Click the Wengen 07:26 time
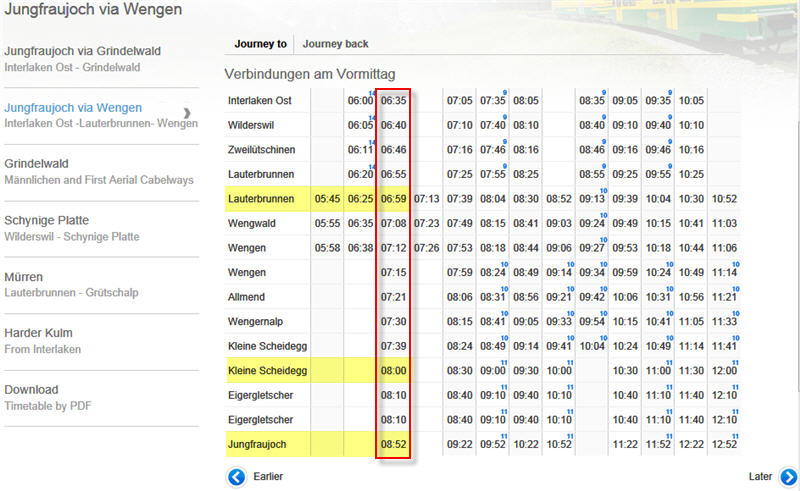800x491 pixels. coord(427,248)
